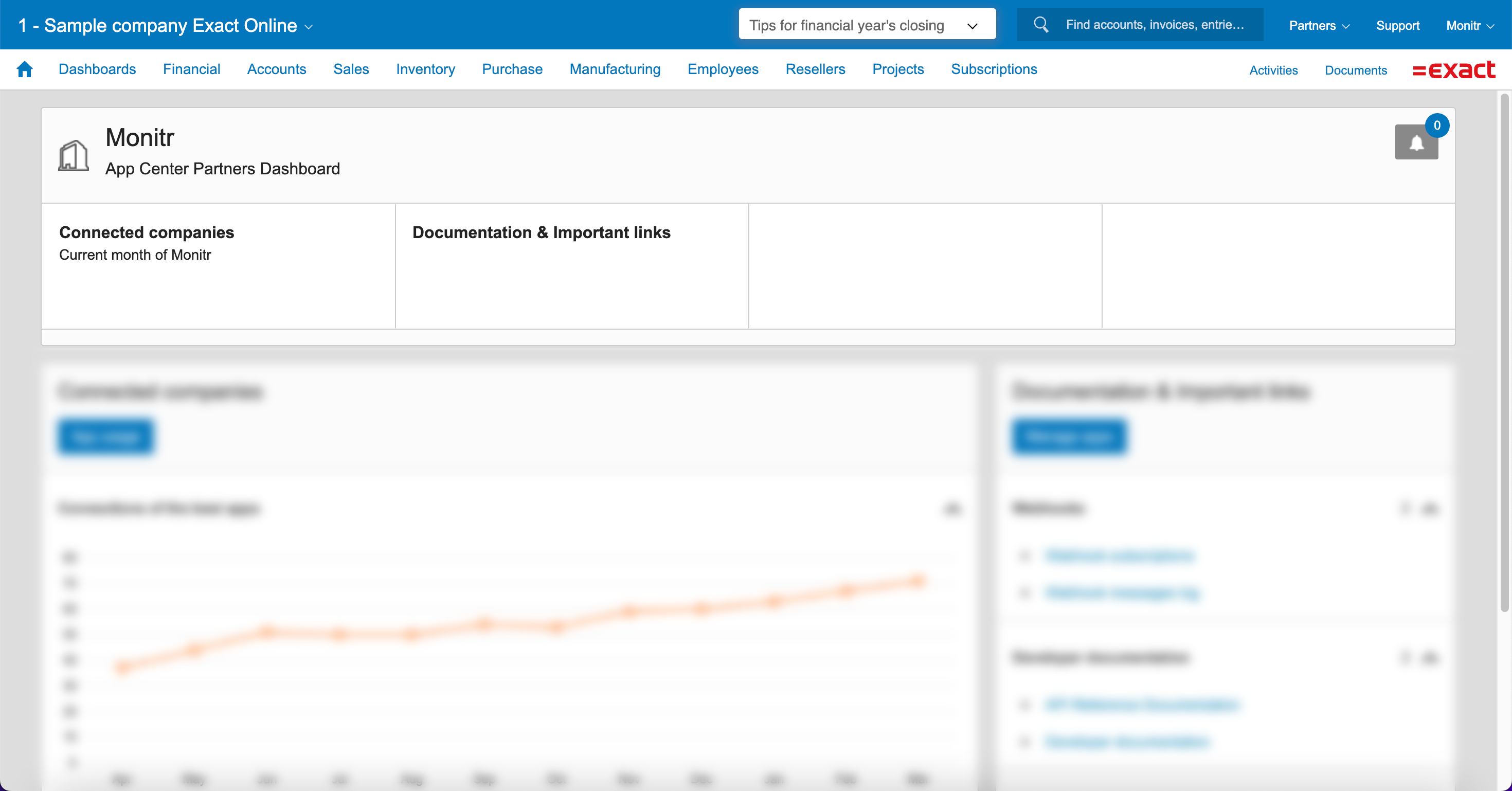The height and width of the screenshot is (791, 1512).
Task: Click the search magnifier icon
Action: tap(1041, 25)
